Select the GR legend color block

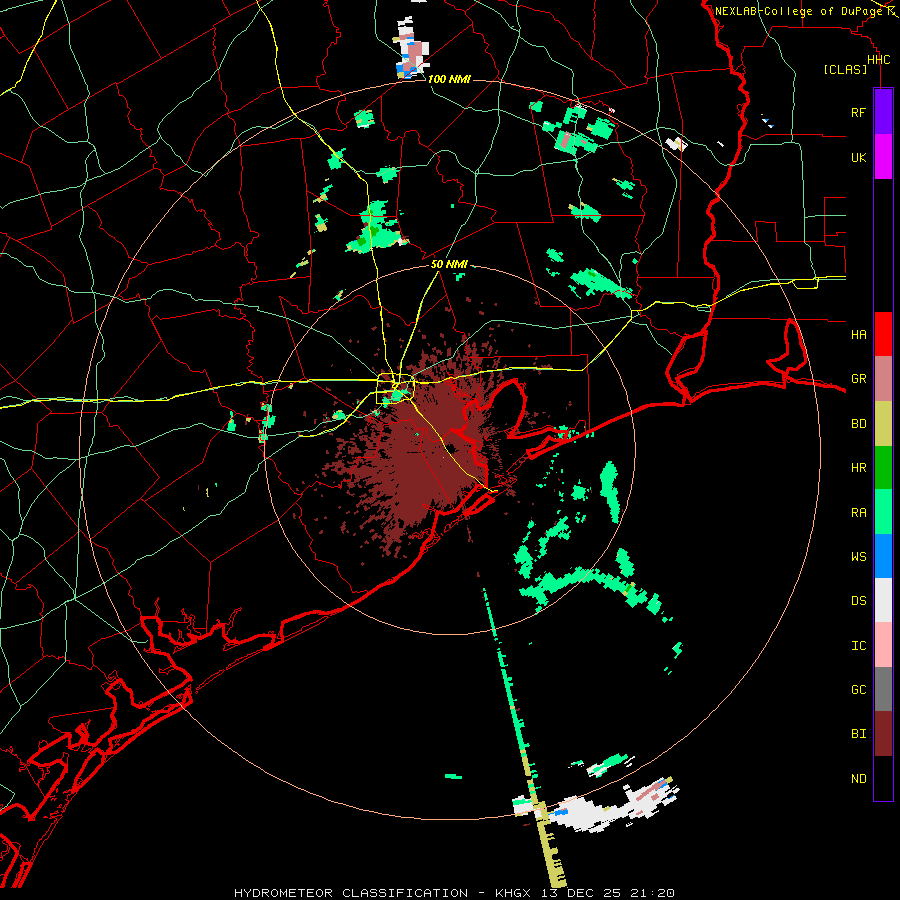coord(883,379)
